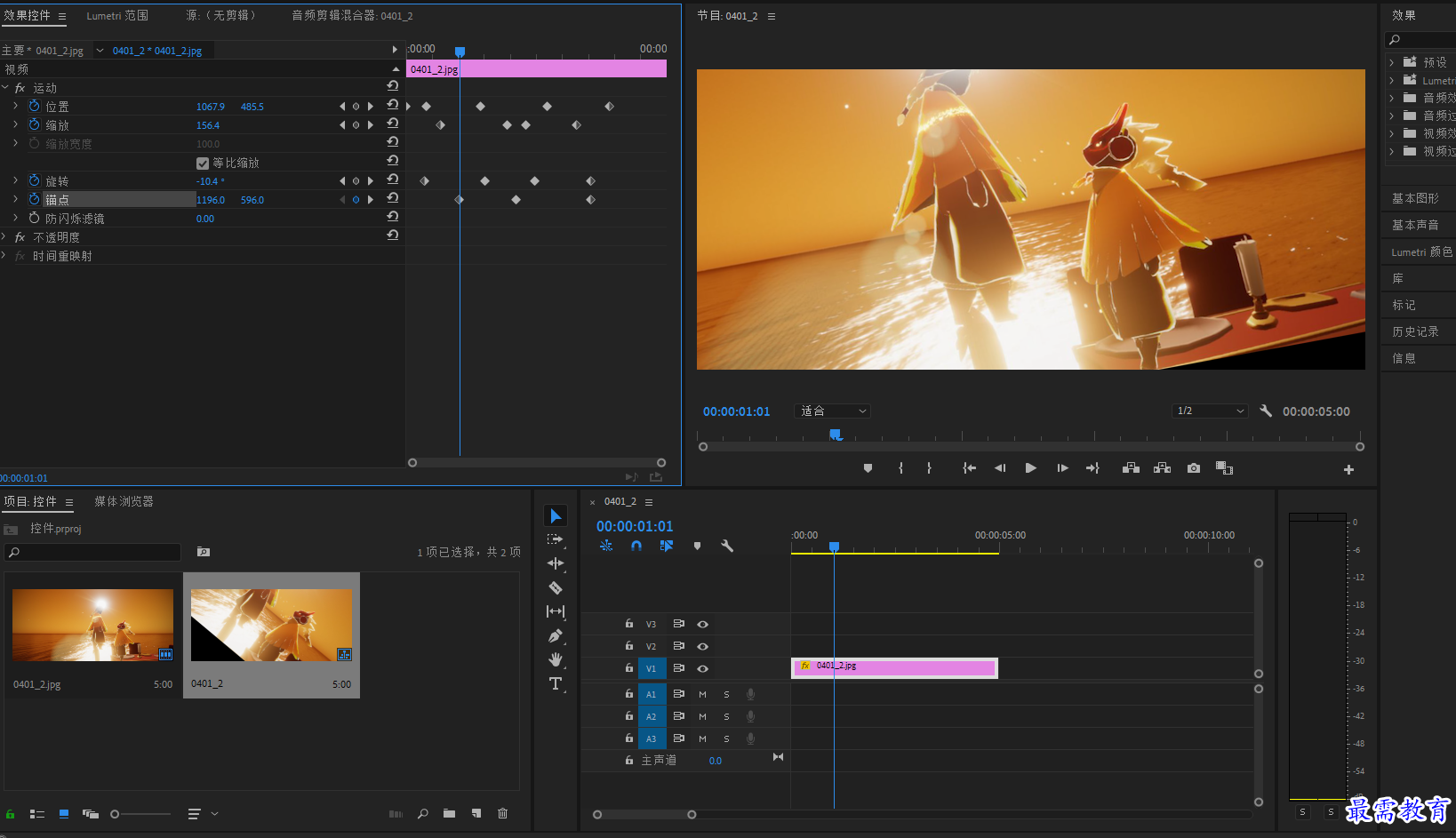Image resolution: width=1456 pixels, height=838 pixels.
Task: Toggle V1 track output eye
Action: [702, 668]
